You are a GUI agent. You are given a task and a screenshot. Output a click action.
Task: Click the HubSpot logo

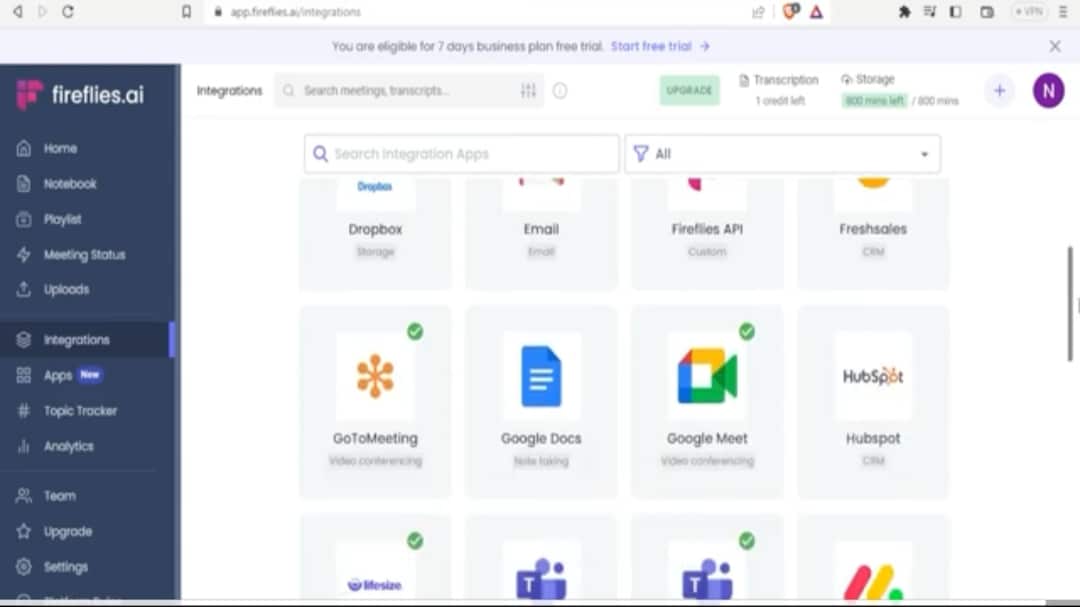(873, 376)
